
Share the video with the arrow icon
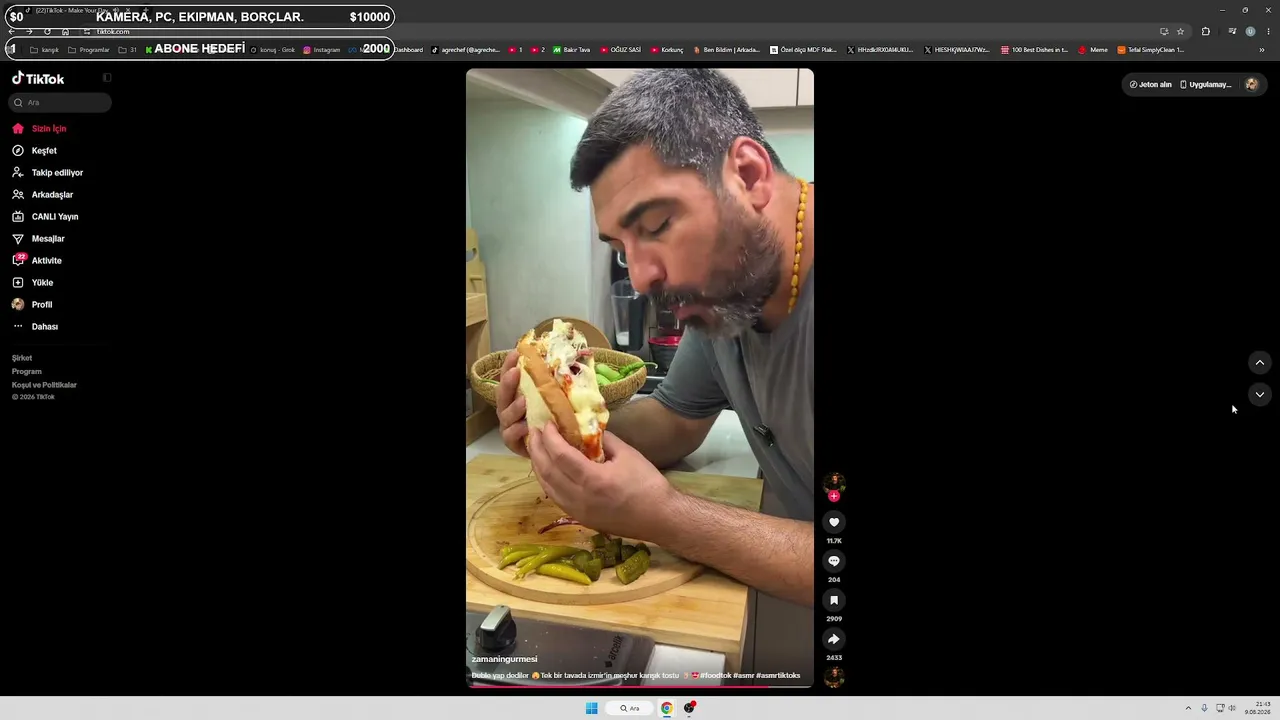pos(834,639)
